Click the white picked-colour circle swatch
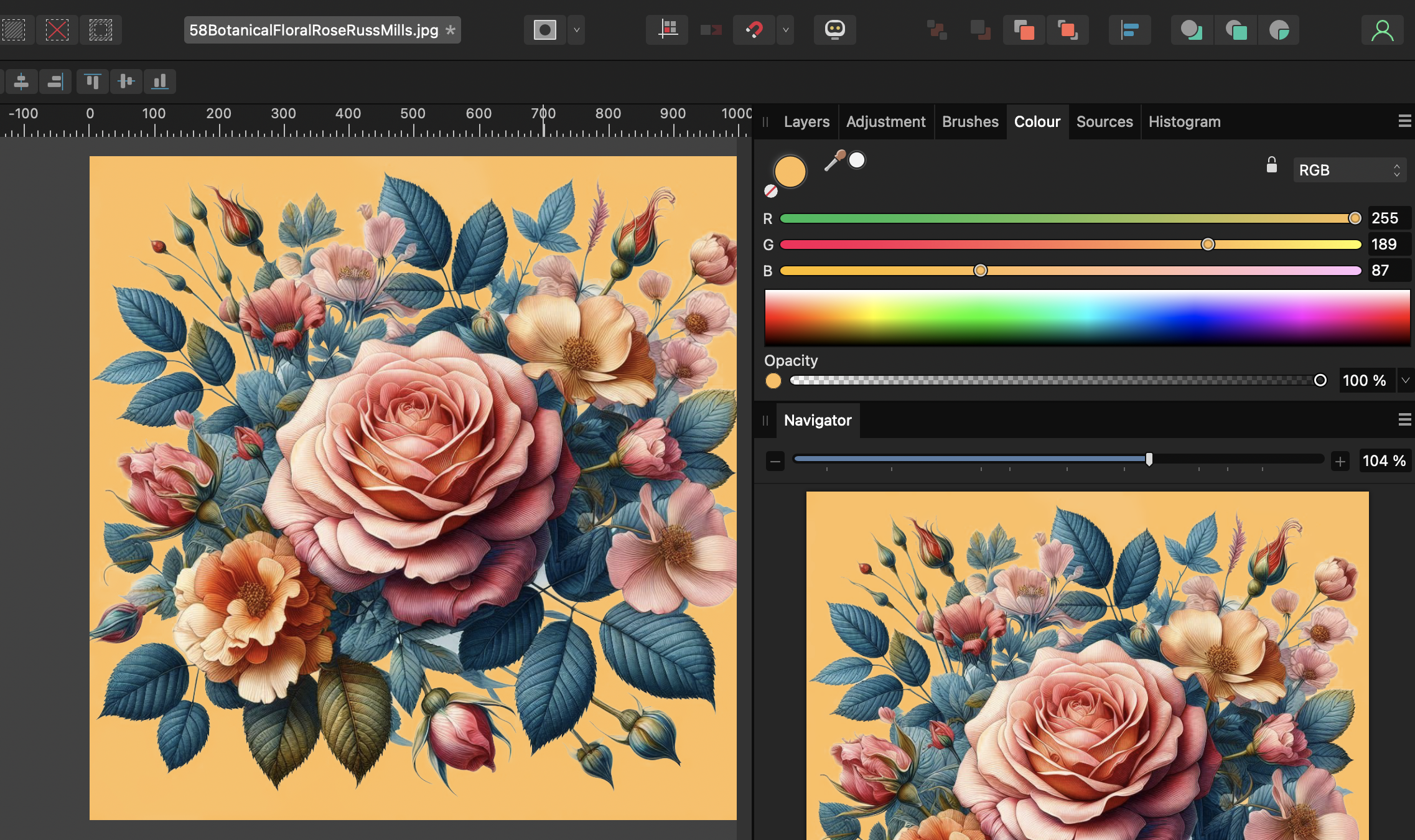Screen dimensions: 1415x840 click(x=857, y=160)
